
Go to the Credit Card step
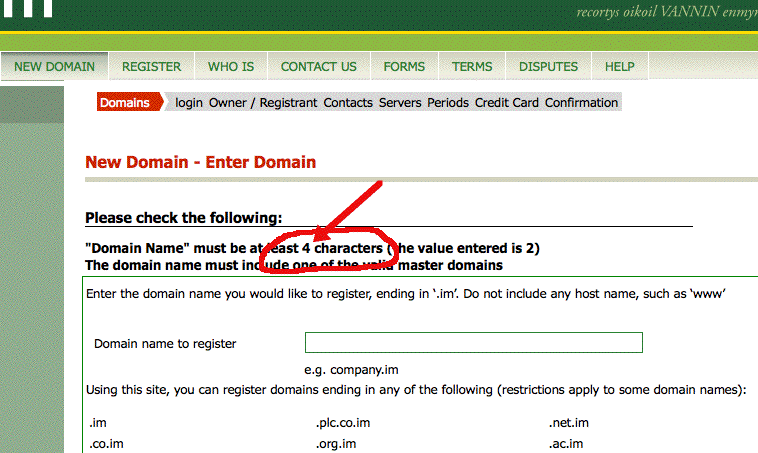tap(506, 102)
